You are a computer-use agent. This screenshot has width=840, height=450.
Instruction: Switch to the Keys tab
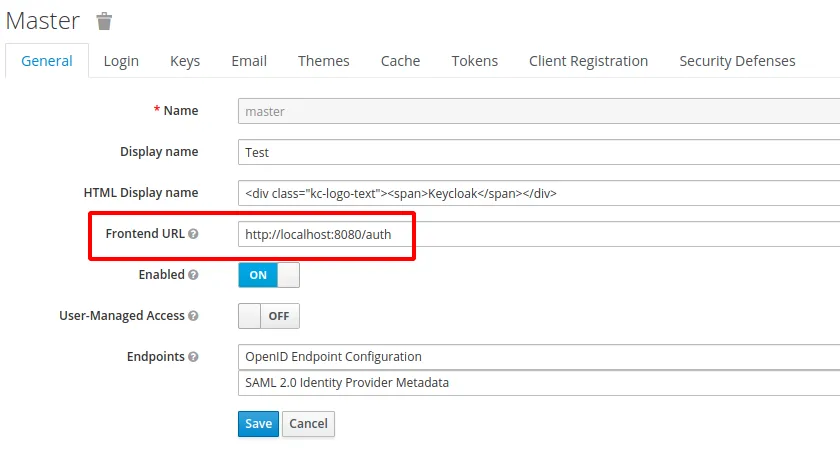coord(185,61)
